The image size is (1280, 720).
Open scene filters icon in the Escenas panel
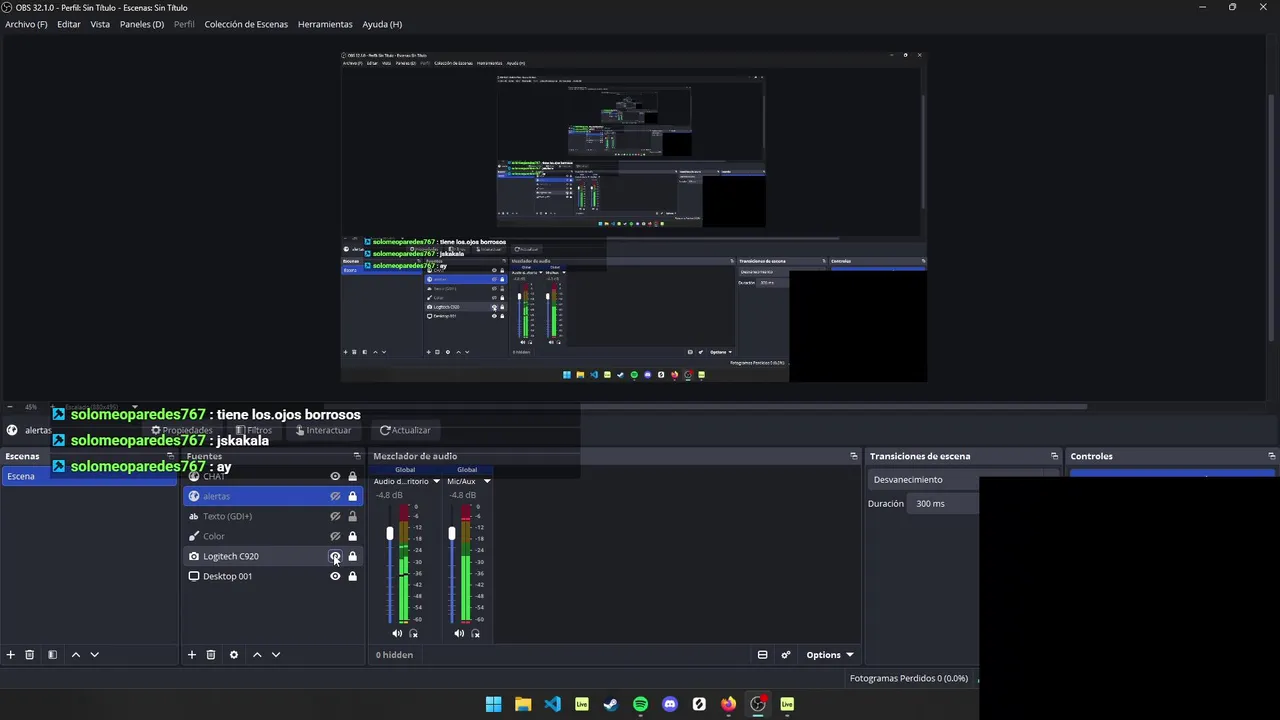click(x=52, y=655)
